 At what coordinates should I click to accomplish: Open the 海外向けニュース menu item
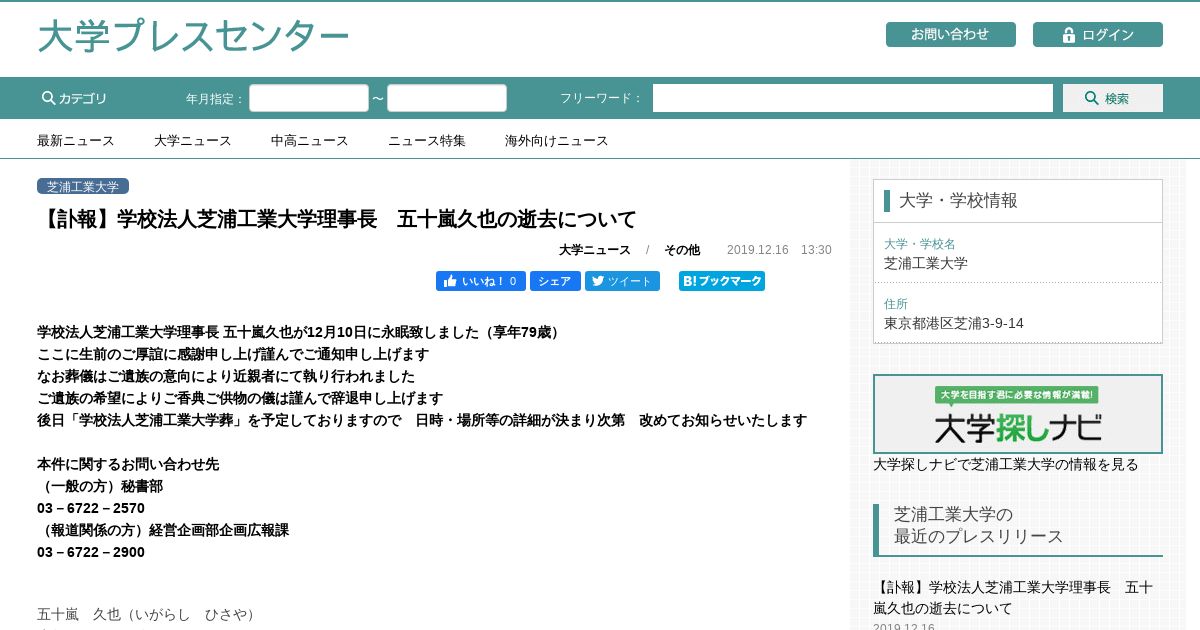point(557,141)
